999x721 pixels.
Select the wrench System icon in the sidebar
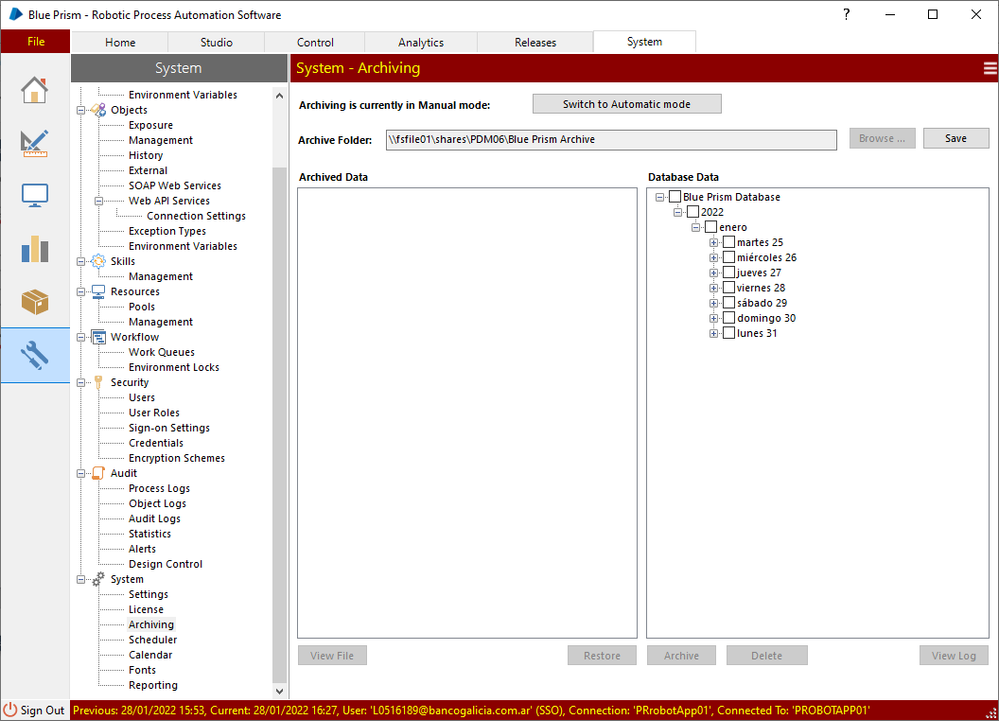pos(34,355)
